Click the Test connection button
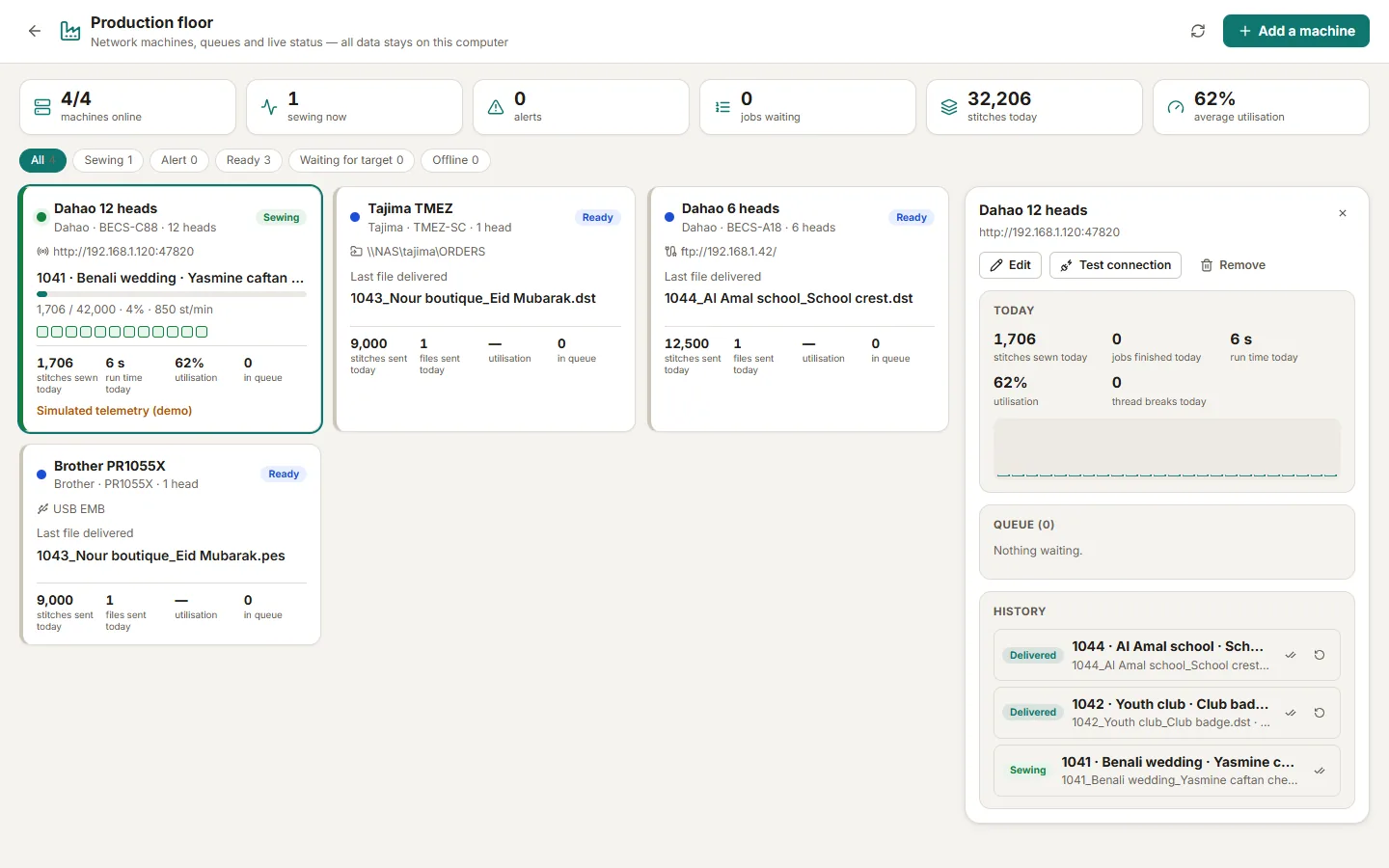This screenshot has height=868, width=1389. (1115, 265)
